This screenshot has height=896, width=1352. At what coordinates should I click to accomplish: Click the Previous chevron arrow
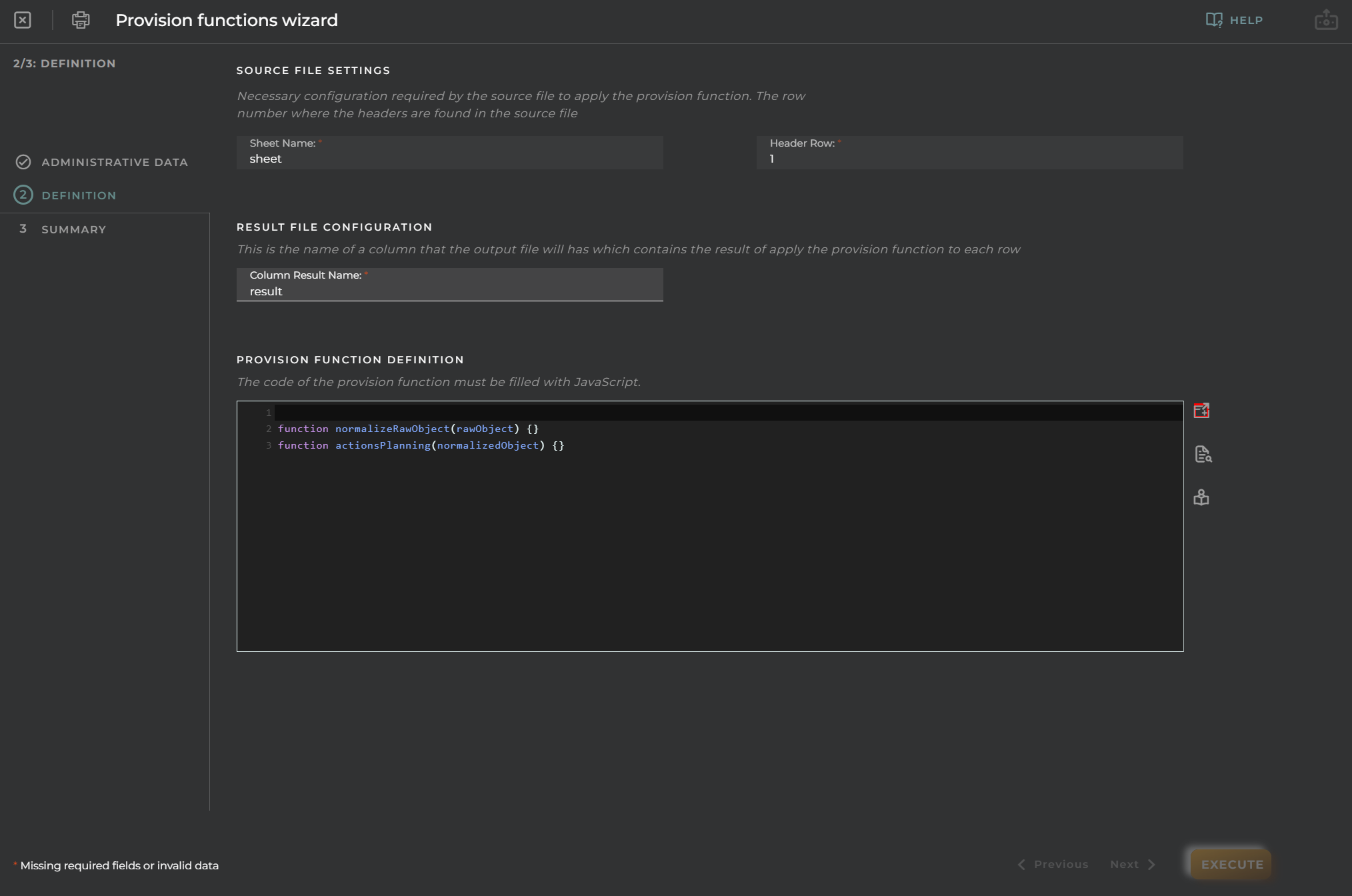pos(1021,864)
